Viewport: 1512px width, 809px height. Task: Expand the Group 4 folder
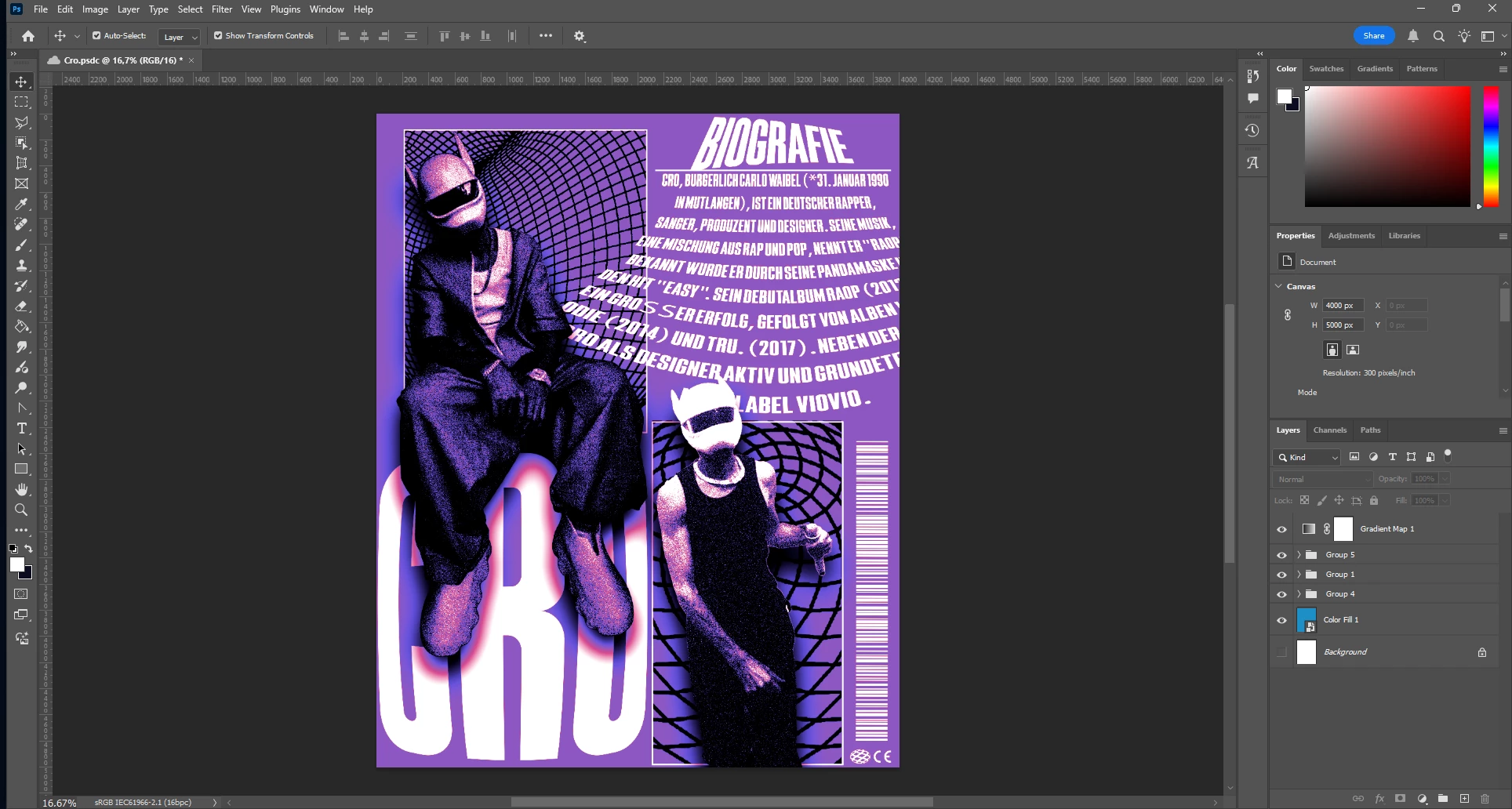1299,594
